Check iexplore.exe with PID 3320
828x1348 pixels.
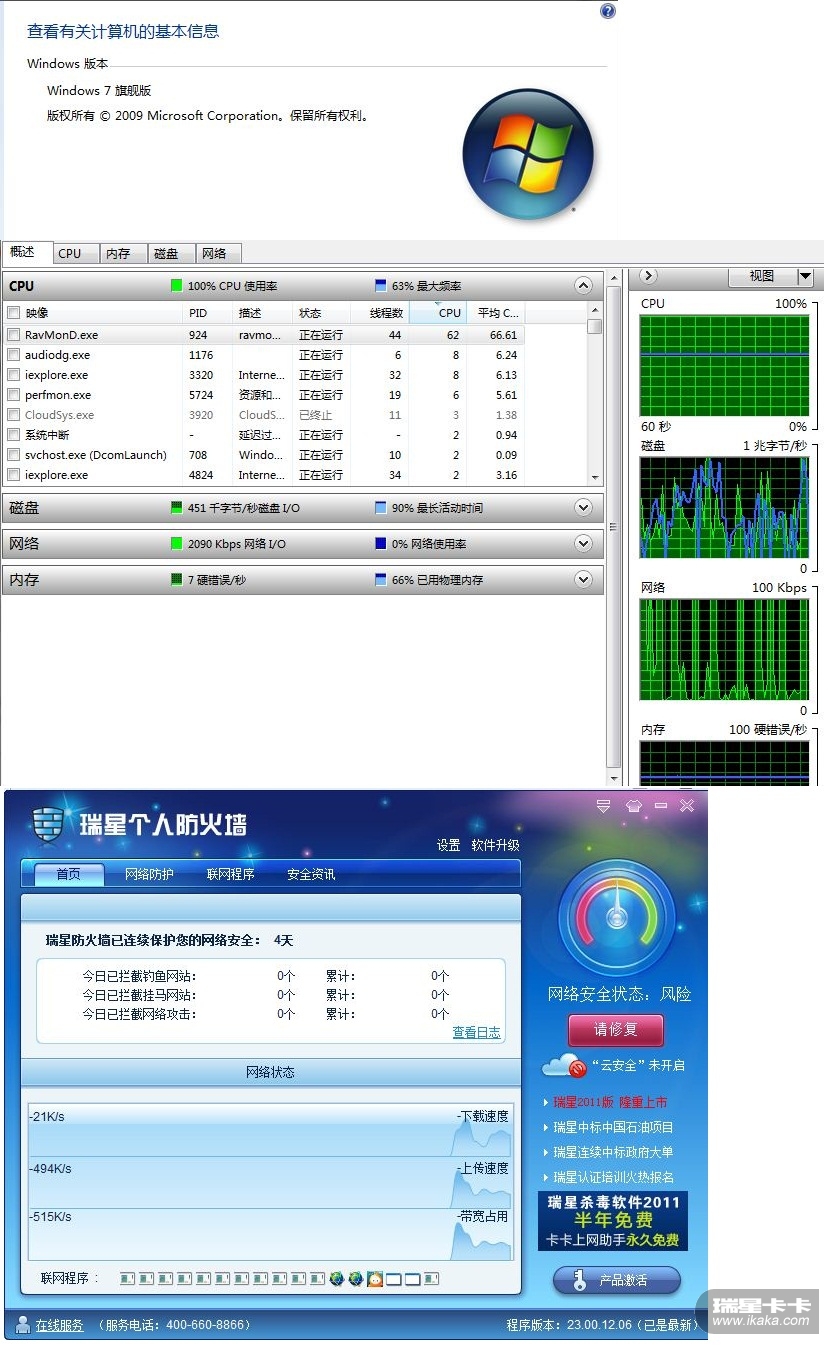point(13,375)
